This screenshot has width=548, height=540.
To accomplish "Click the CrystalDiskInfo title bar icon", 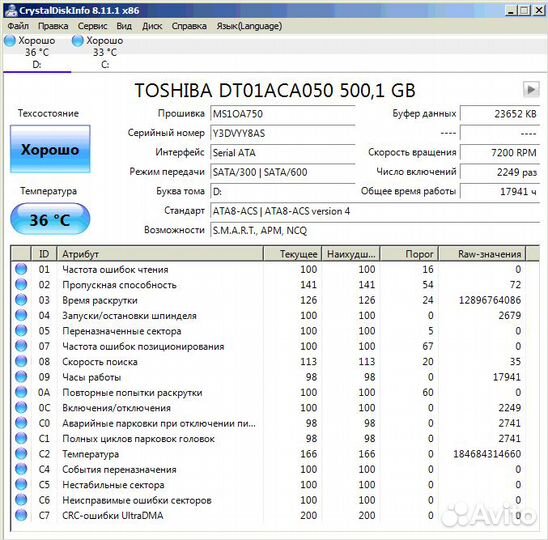I will pos(10,10).
